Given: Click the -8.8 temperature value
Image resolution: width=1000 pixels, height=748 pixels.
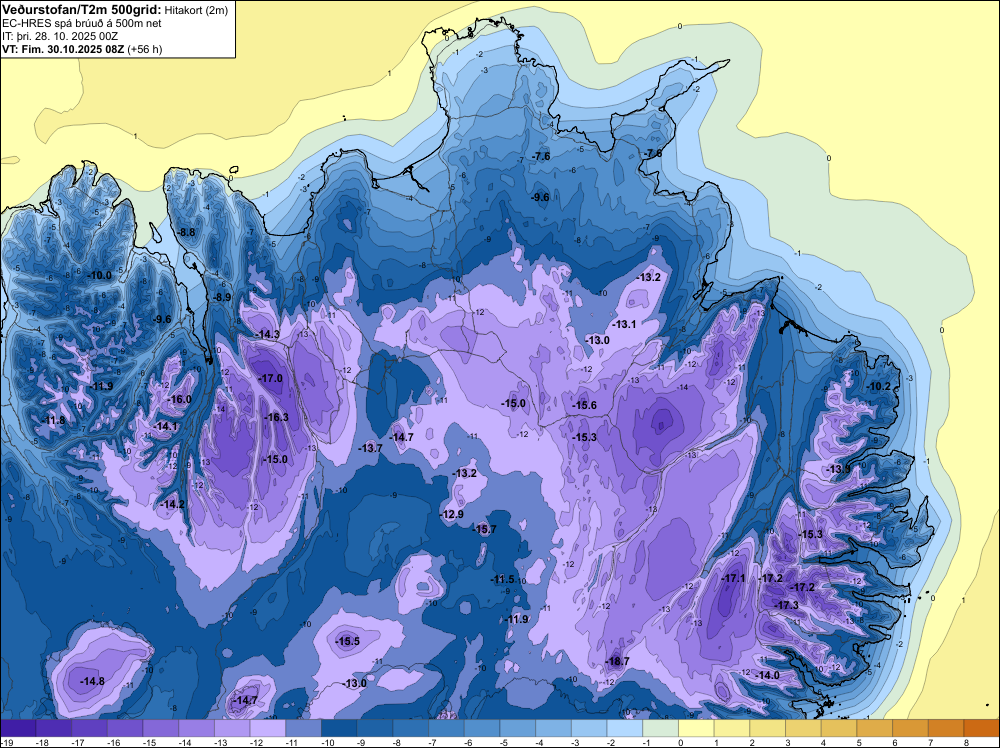Looking at the screenshot, I should 186,232.
